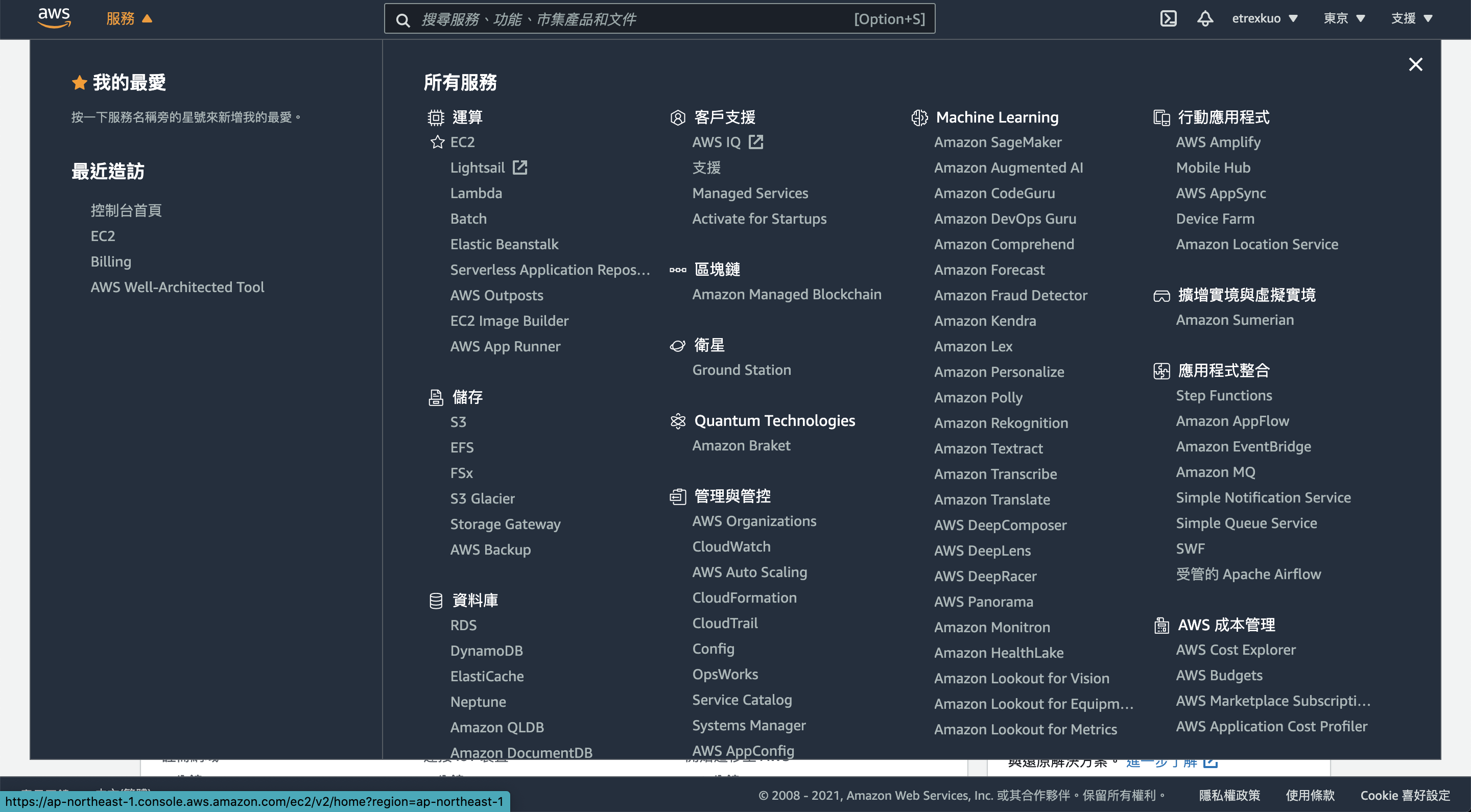1471x812 pixels.
Task: Click the external link icon beside AWS IQ
Action: [755, 141]
